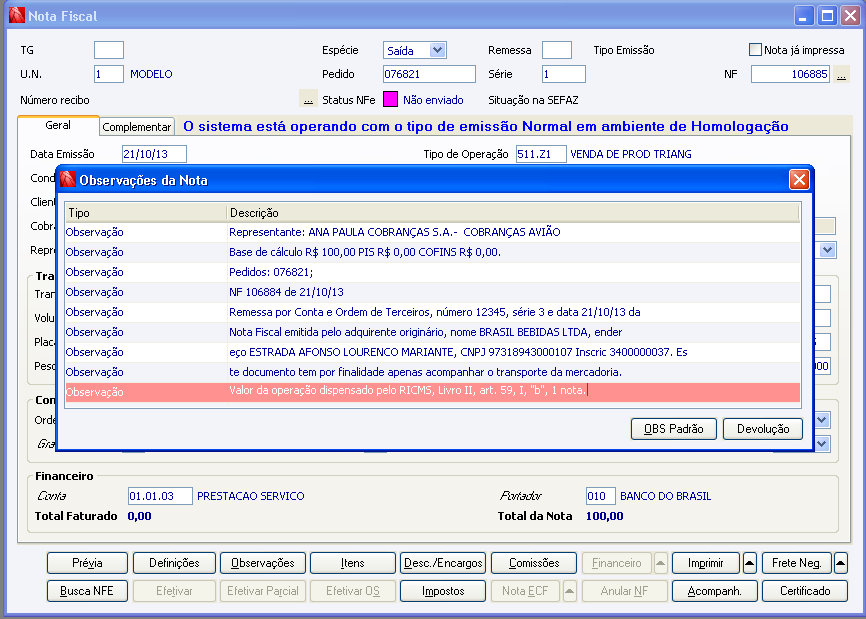Click the Data Emissão field

154,154
